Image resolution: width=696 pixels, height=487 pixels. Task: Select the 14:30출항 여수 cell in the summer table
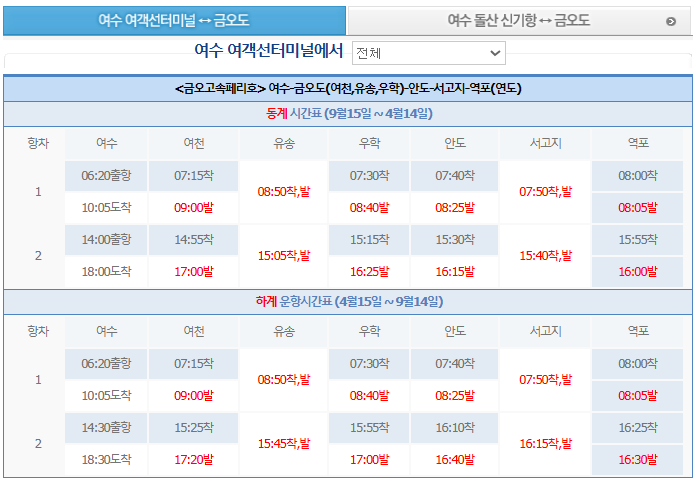[106, 427]
